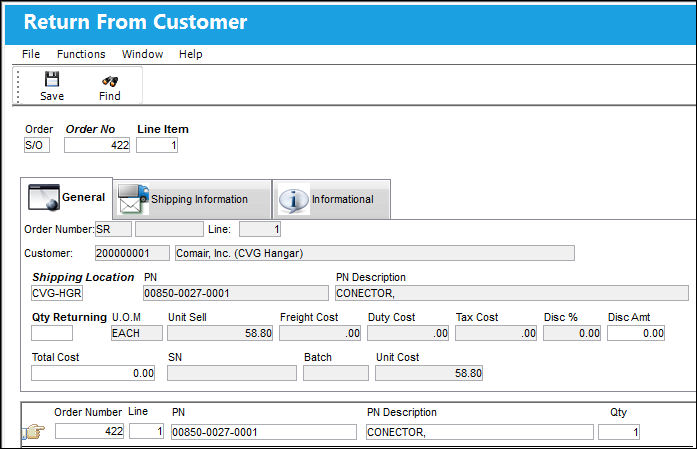Click the PN field in General tab
697x449 pixels.
click(236, 293)
